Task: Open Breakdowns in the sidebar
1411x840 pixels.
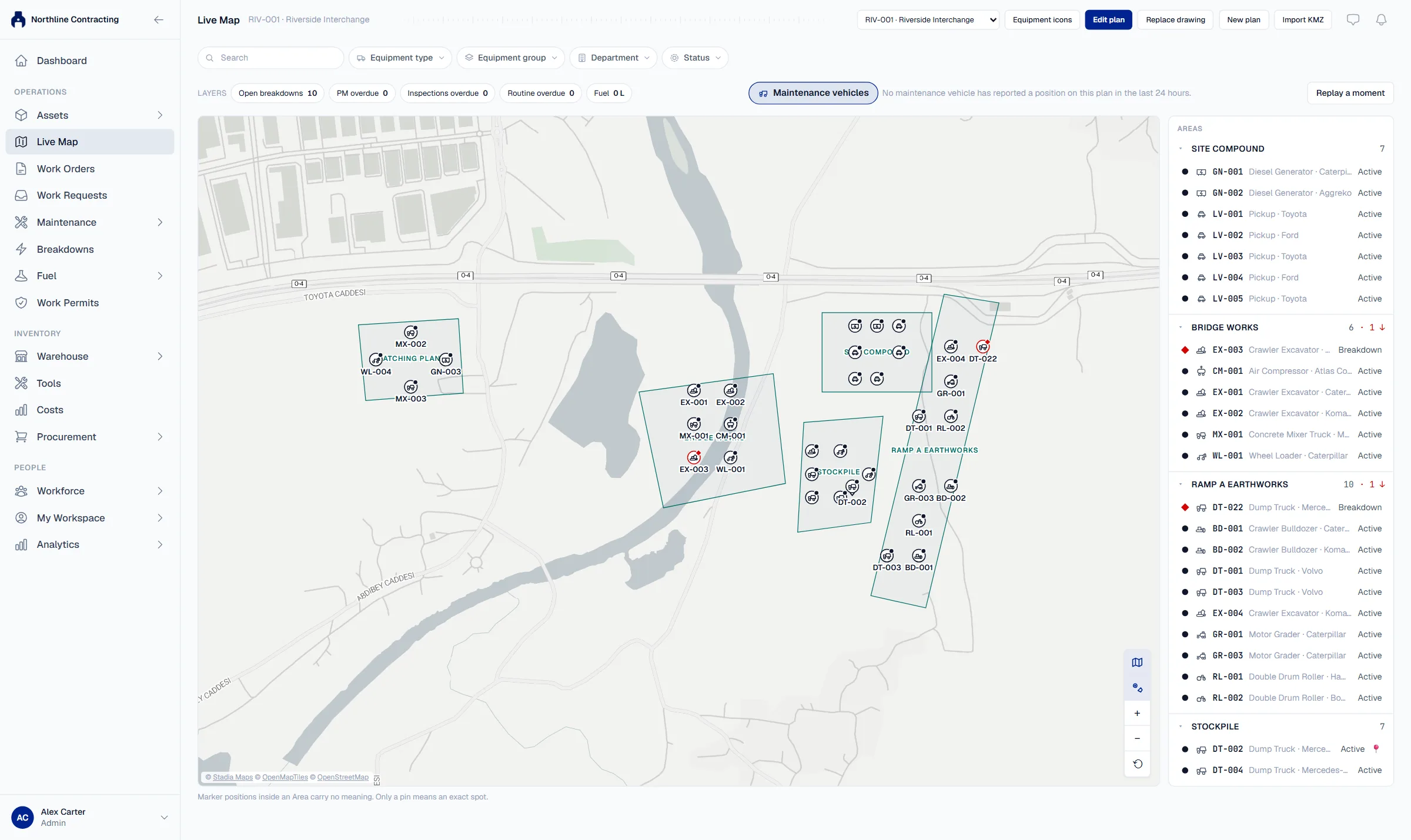Action: point(90,249)
